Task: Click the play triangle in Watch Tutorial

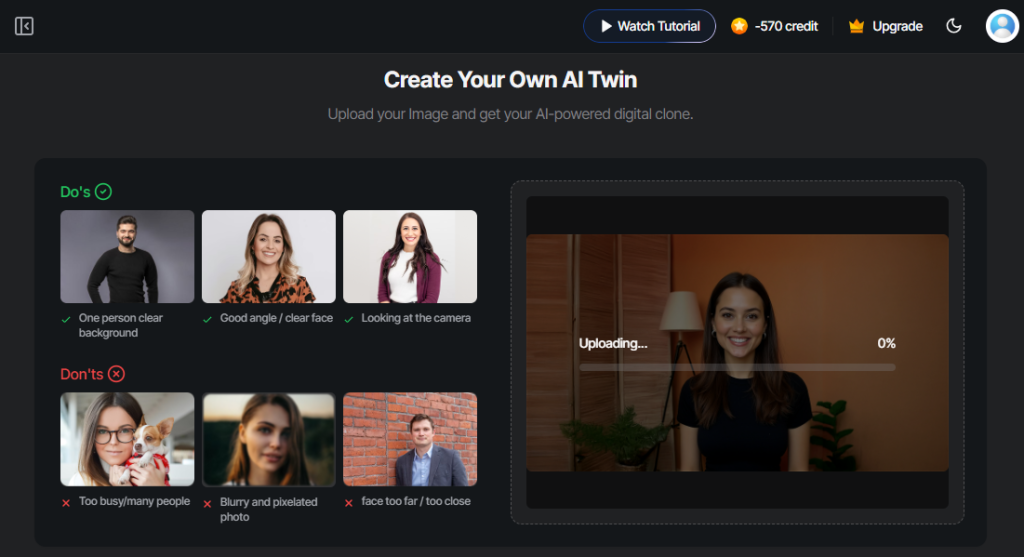Action: click(606, 26)
